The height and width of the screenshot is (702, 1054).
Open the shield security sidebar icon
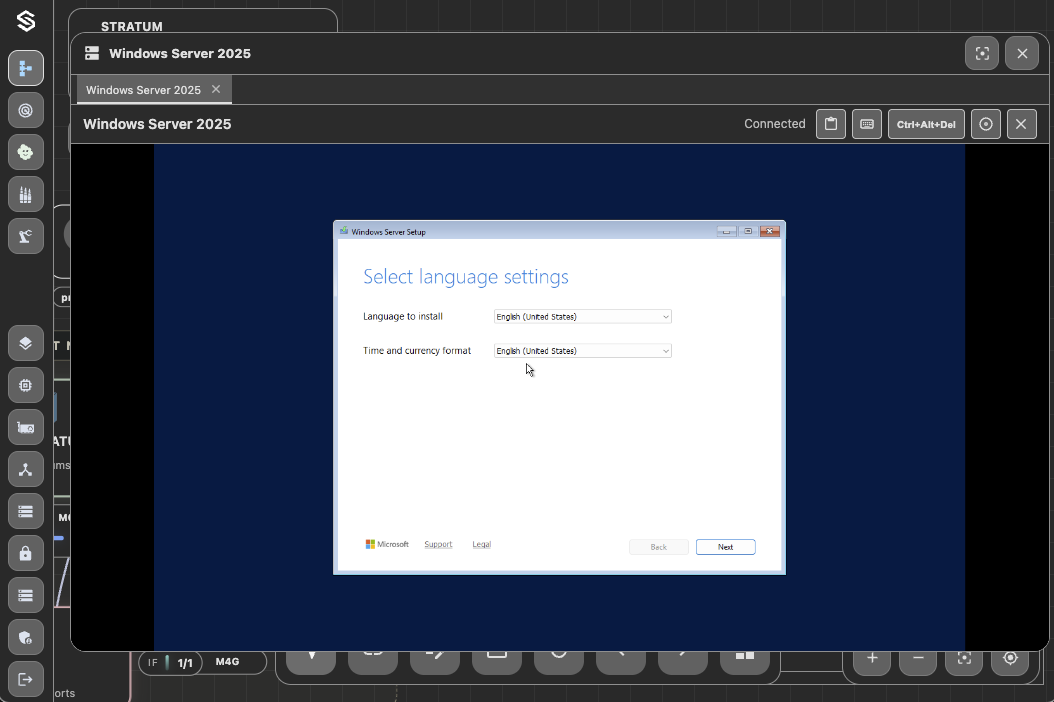[26, 637]
